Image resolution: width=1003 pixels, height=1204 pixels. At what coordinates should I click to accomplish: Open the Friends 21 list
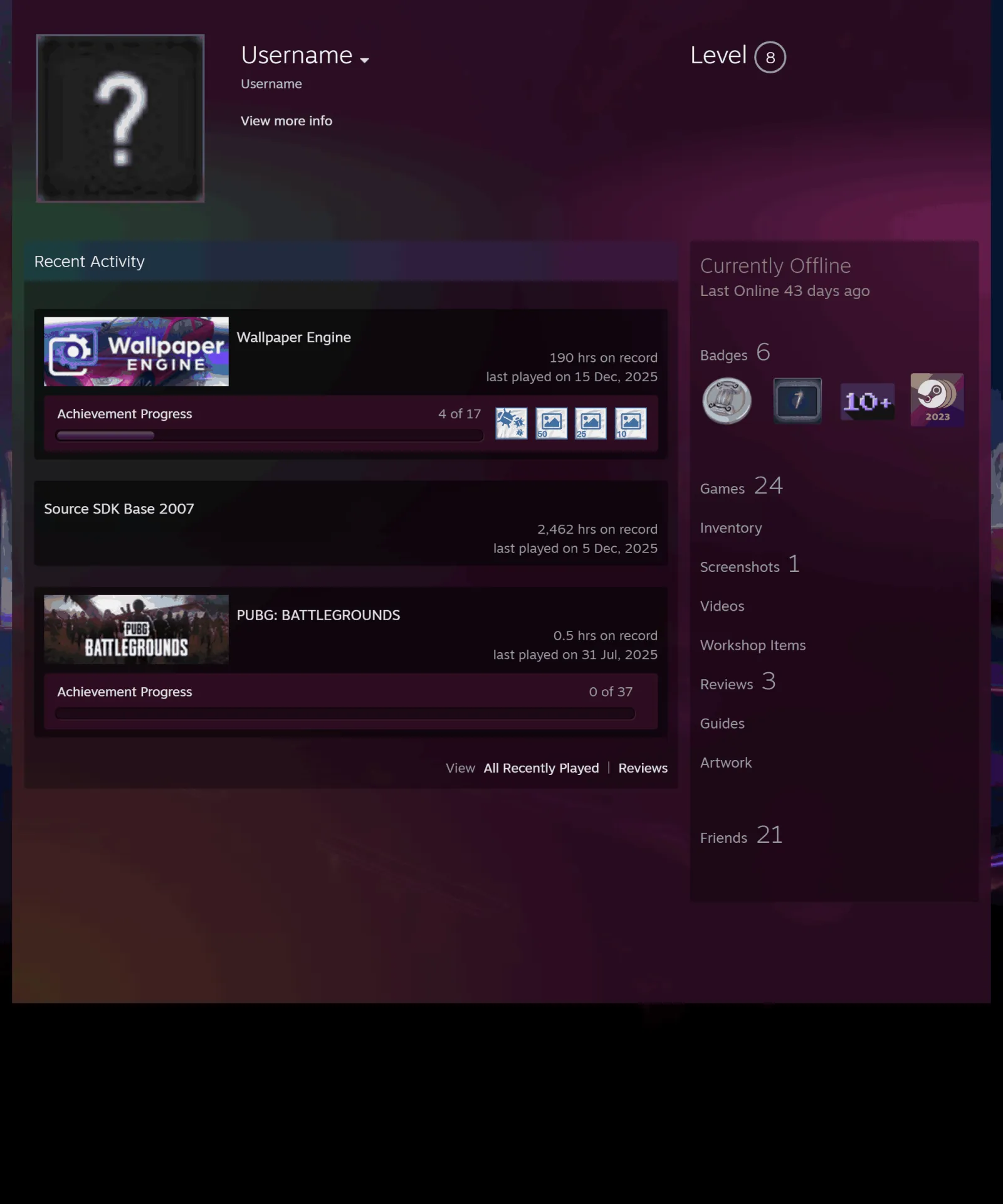[741, 835]
